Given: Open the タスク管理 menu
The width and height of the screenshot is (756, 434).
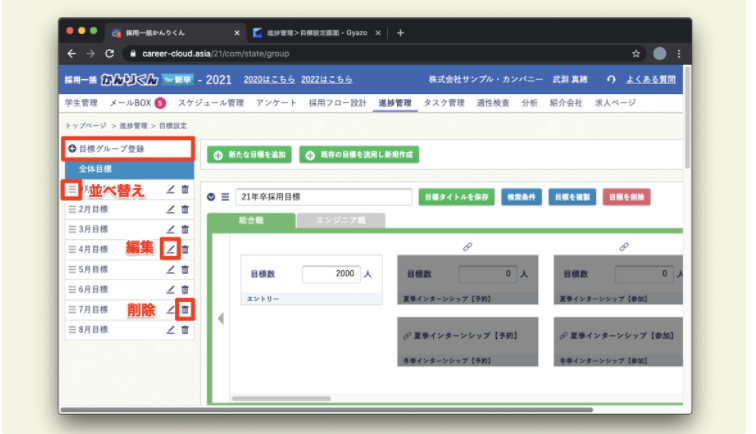Looking at the screenshot, I should pyautogui.click(x=444, y=103).
